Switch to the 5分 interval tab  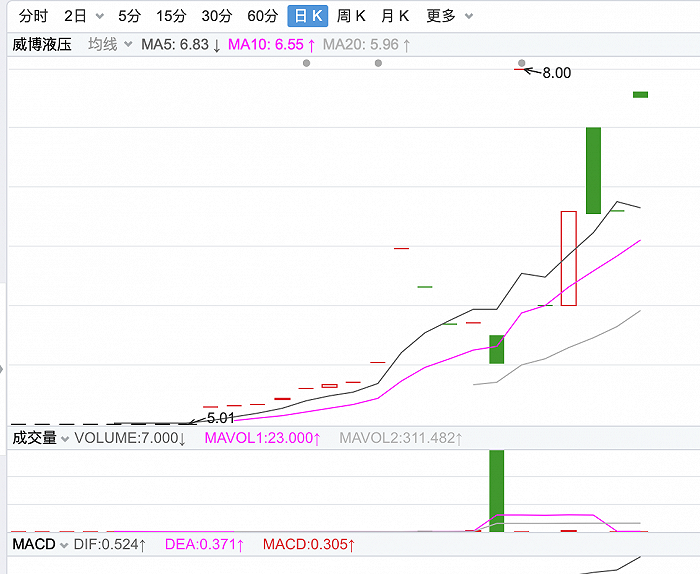point(129,16)
